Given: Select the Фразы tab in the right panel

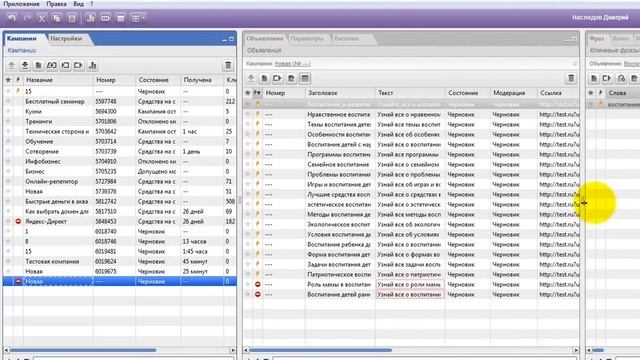Looking at the screenshot, I should [x=597, y=38].
